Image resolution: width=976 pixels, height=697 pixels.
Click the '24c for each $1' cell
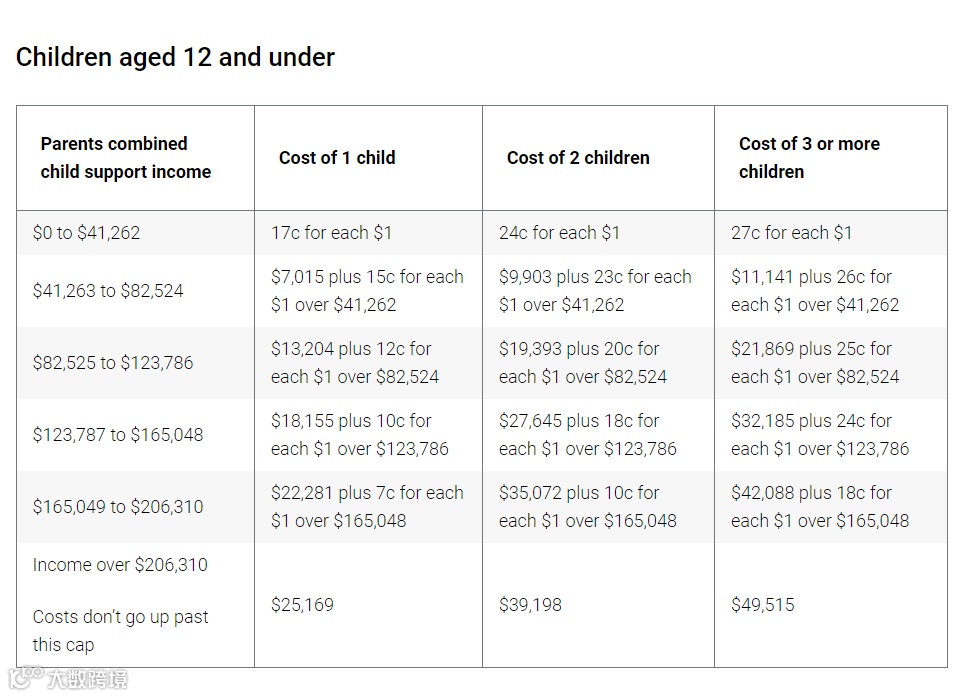click(559, 233)
